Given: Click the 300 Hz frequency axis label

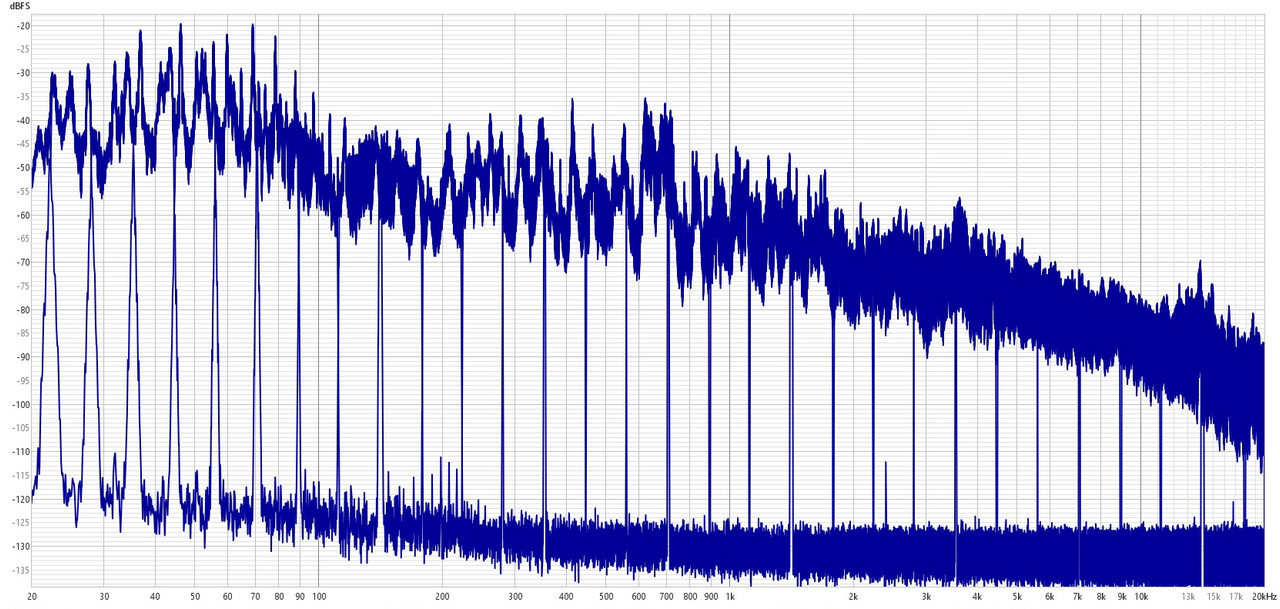Looking at the screenshot, I should coord(515,596).
